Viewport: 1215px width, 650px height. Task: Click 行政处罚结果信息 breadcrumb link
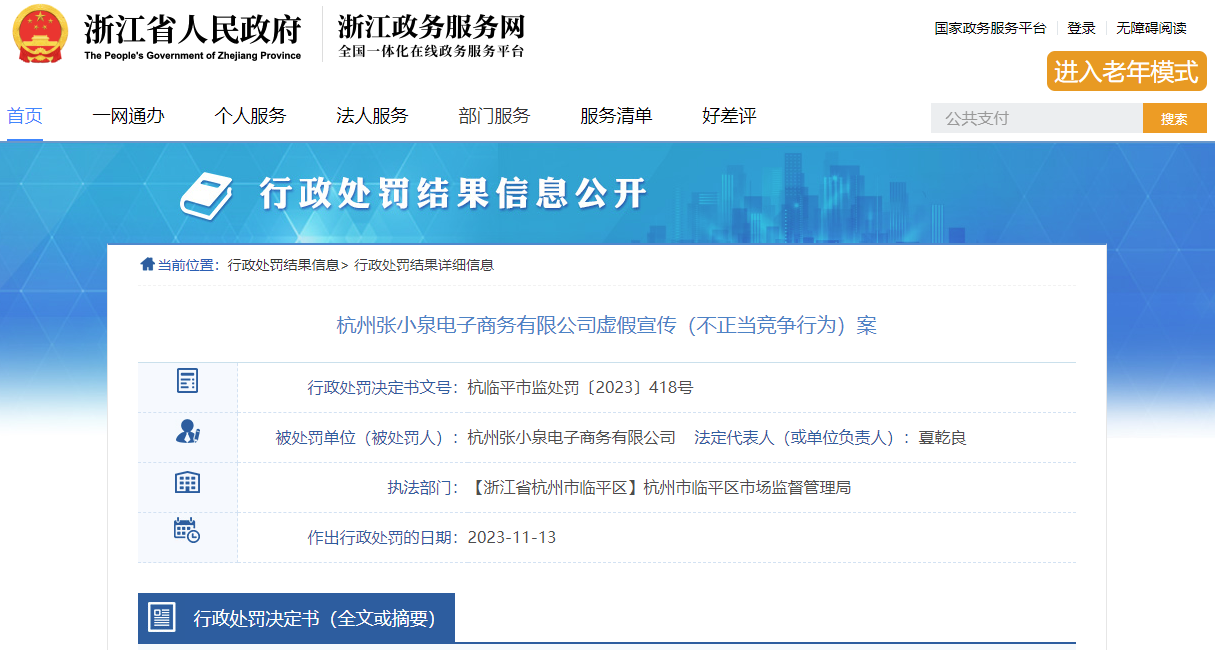(284, 265)
